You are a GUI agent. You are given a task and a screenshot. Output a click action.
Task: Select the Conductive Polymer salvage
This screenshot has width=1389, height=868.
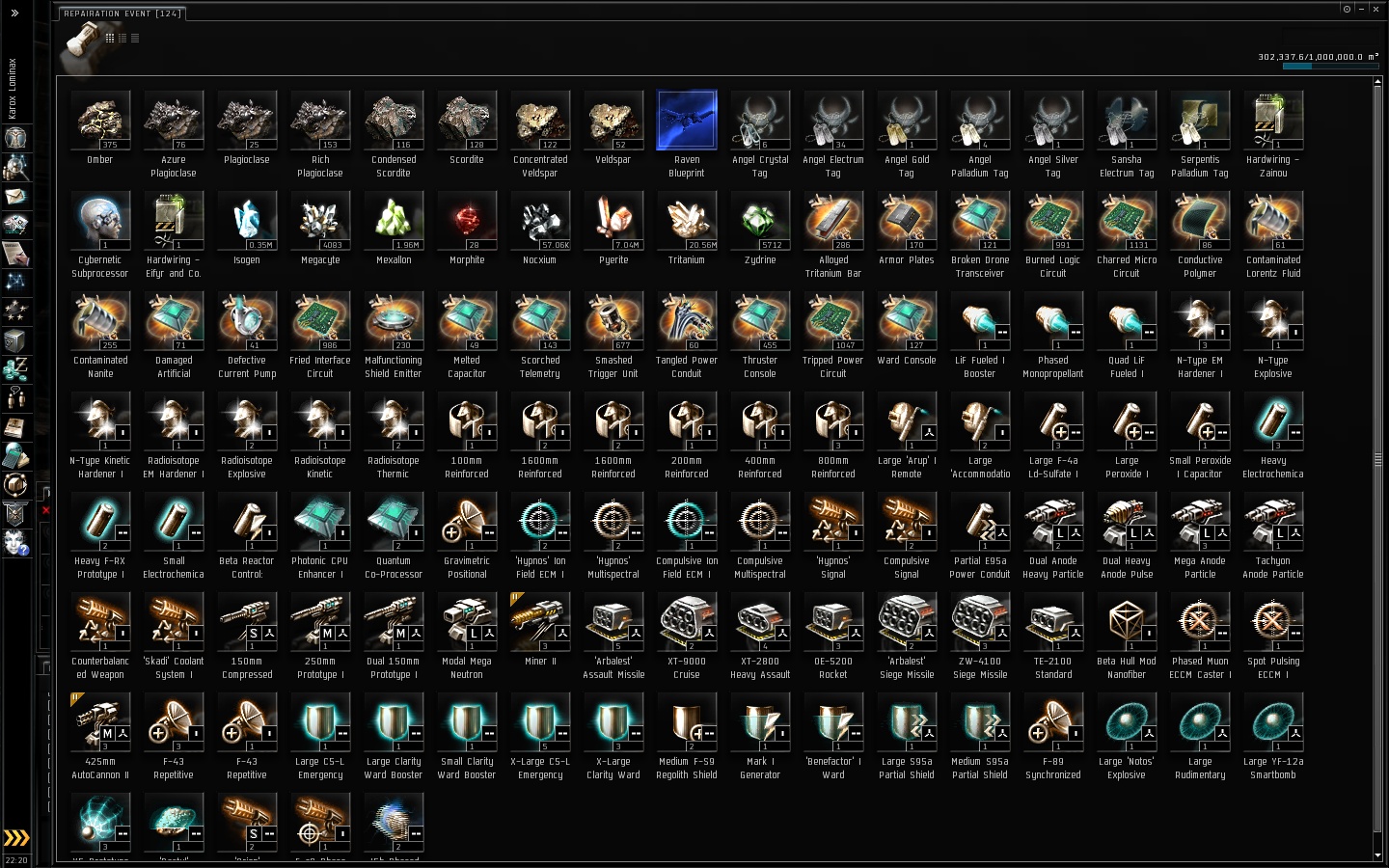click(x=1200, y=235)
